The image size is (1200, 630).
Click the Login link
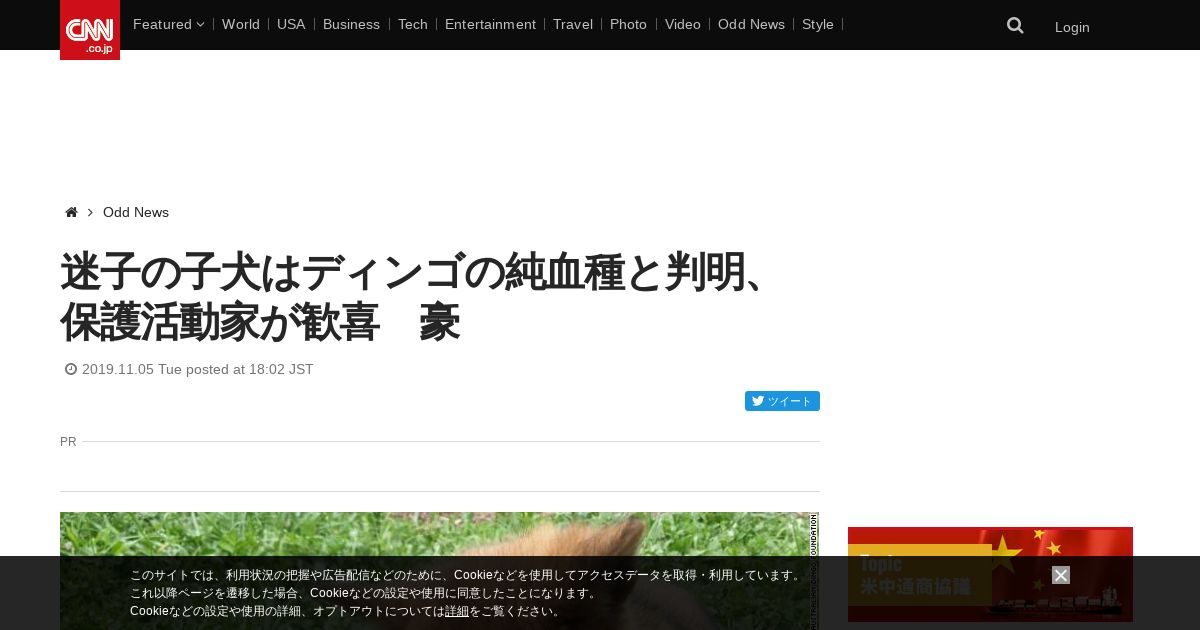(1072, 27)
